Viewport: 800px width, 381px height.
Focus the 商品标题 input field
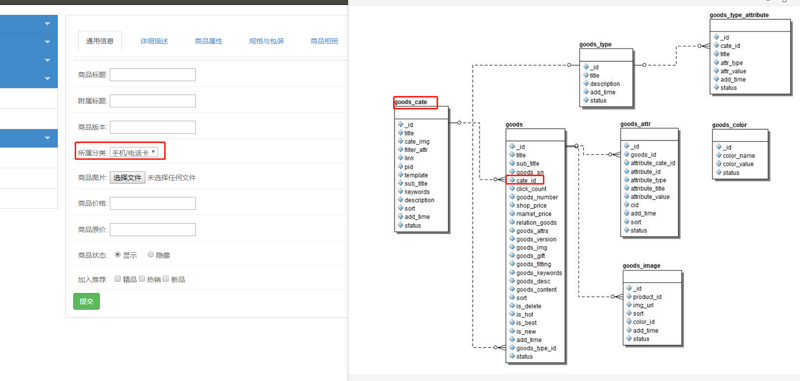pyautogui.click(x=153, y=75)
